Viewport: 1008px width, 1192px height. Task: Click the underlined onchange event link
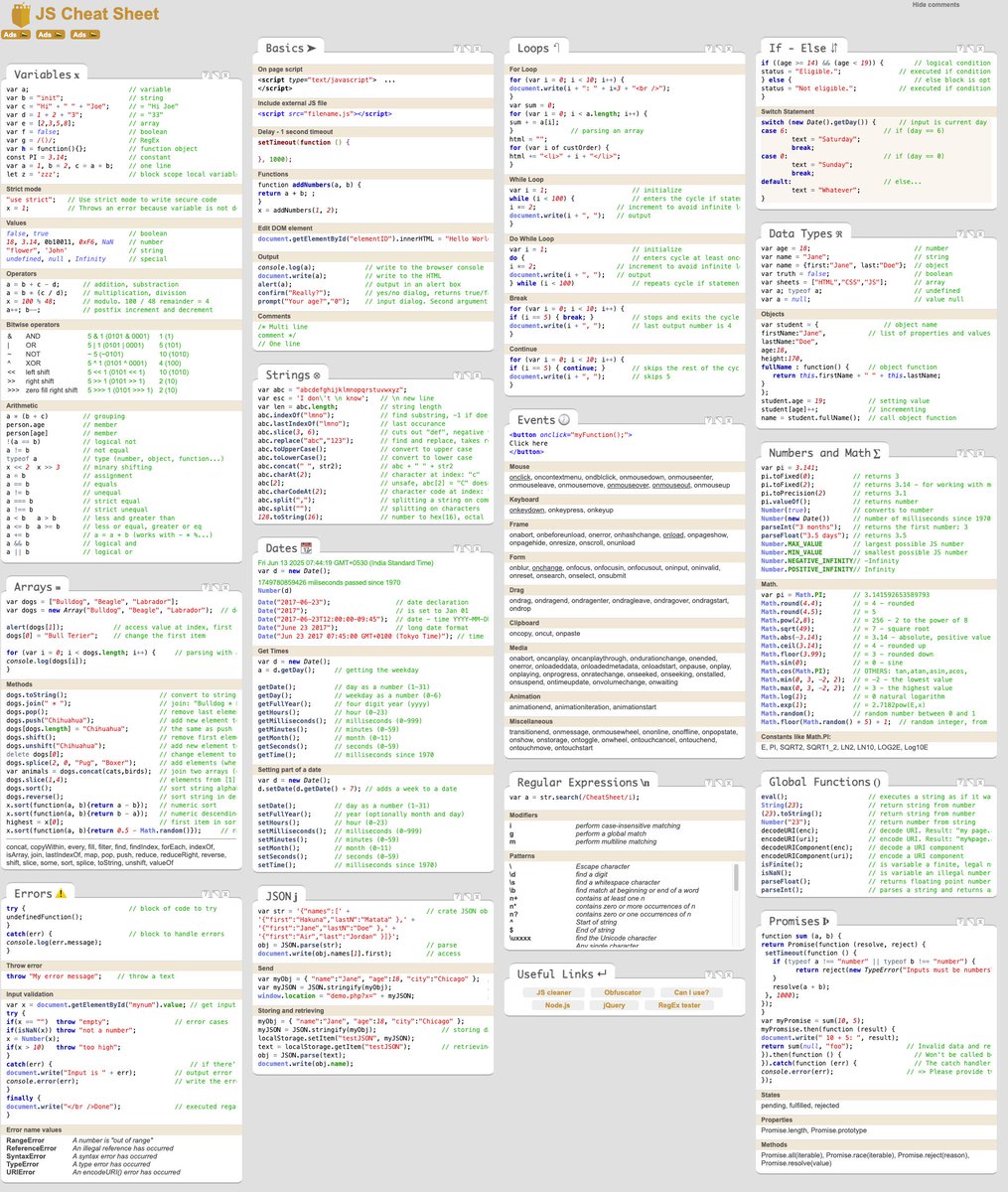point(547,567)
